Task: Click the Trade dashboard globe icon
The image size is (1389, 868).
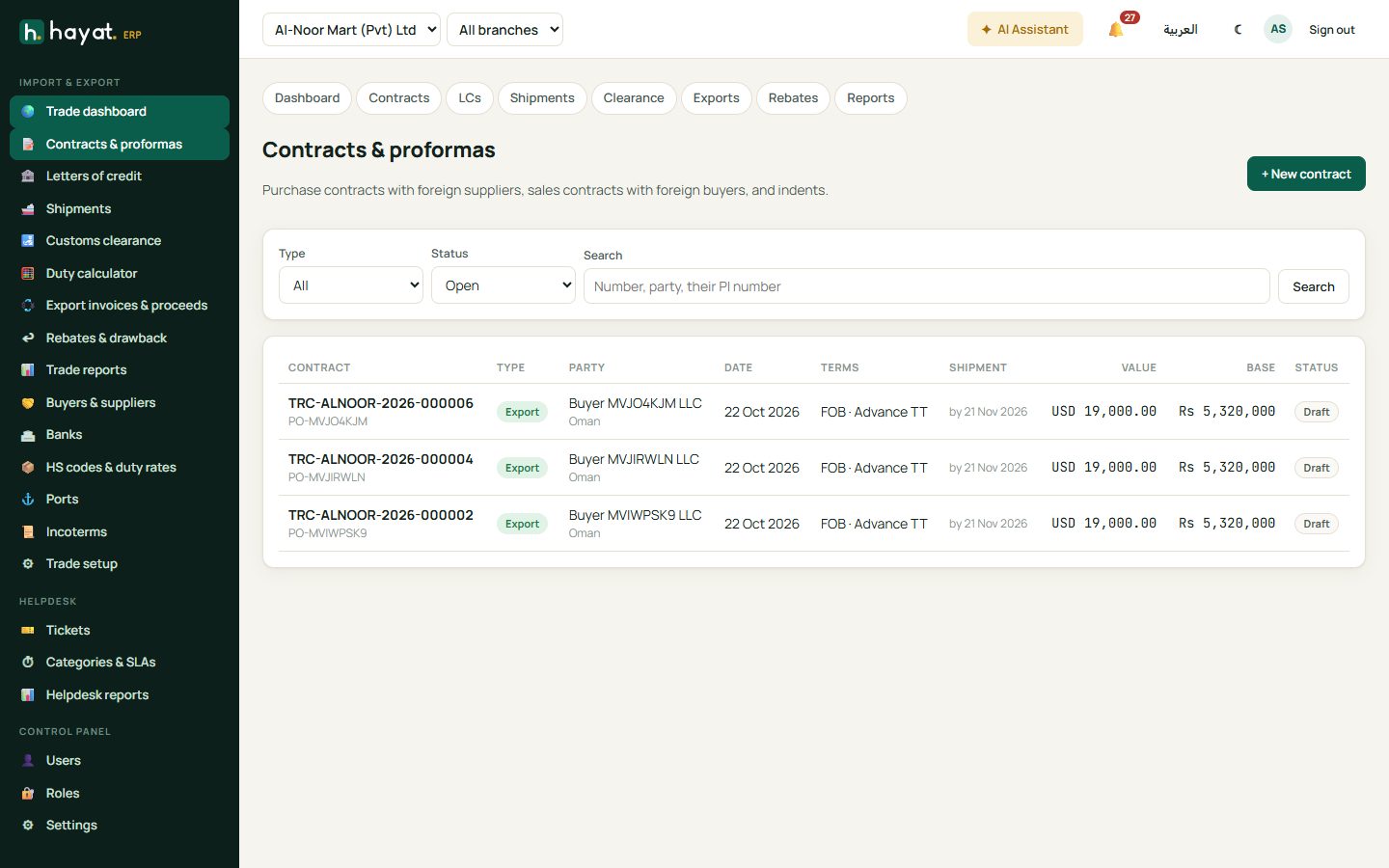Action: tap(28, 112)
